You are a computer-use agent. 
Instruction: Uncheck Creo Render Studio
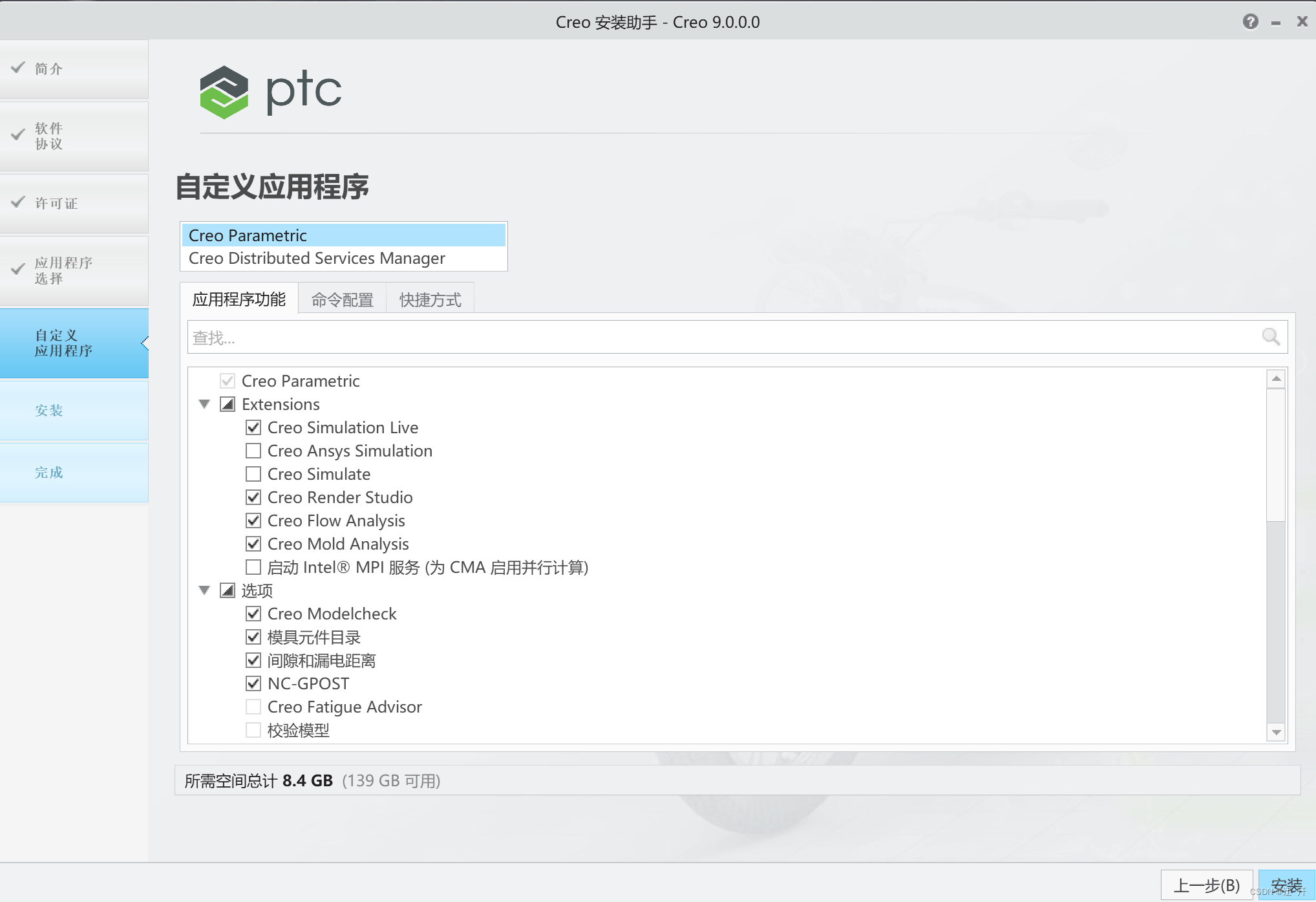pos(253,497)
